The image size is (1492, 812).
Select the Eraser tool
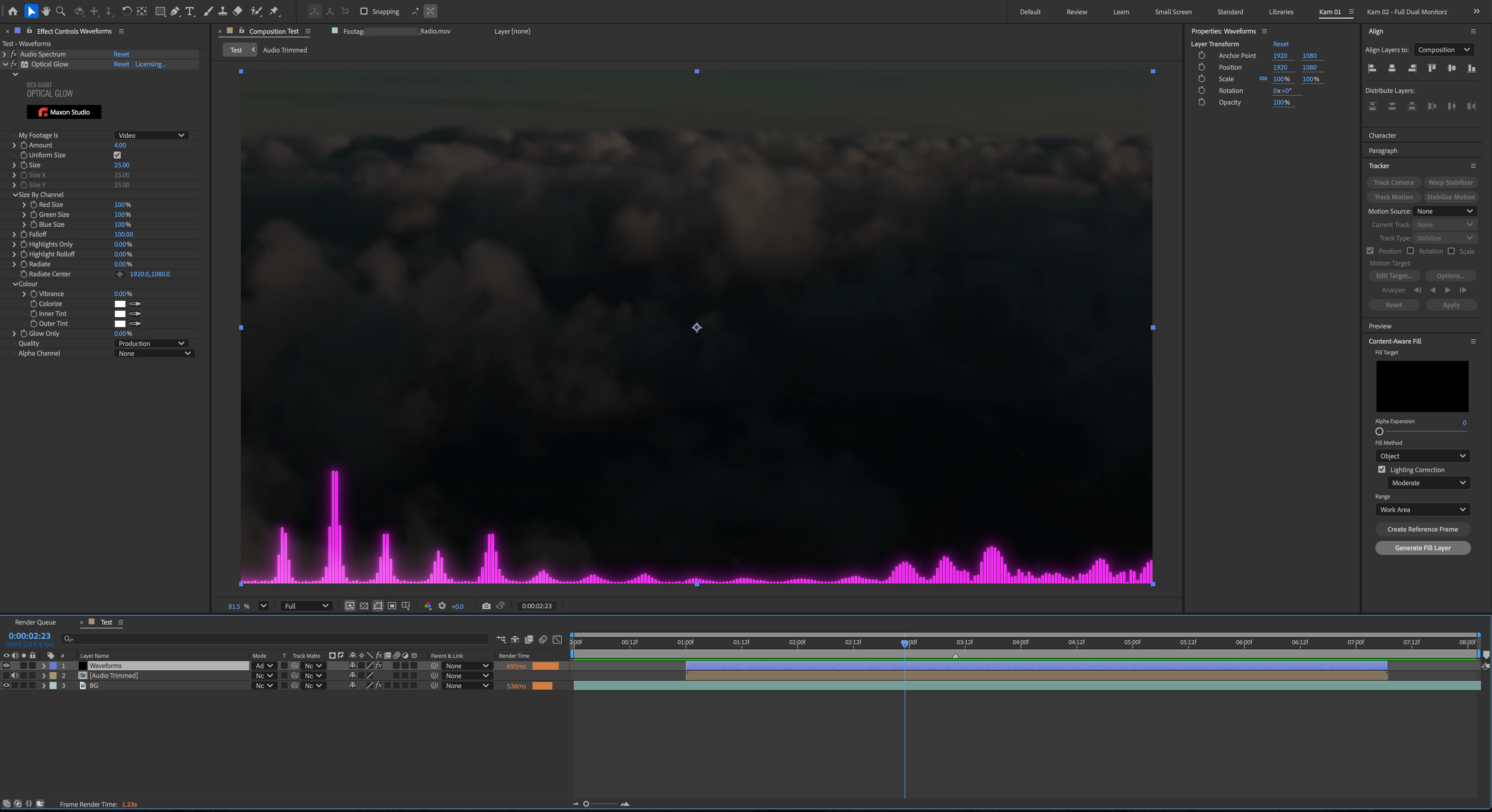(x=237, y=11)
